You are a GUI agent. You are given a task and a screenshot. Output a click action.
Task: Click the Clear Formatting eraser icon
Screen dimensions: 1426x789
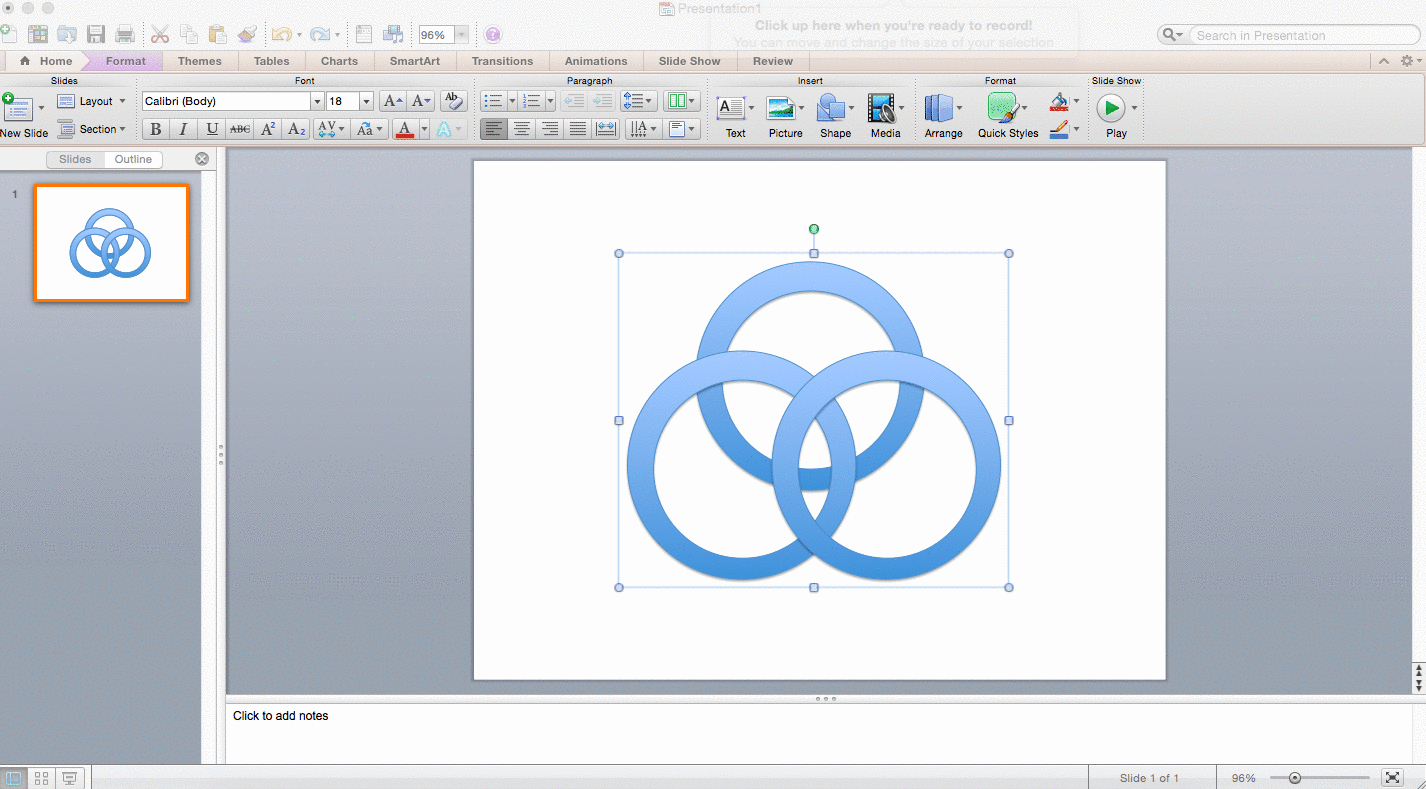[453, 101]
